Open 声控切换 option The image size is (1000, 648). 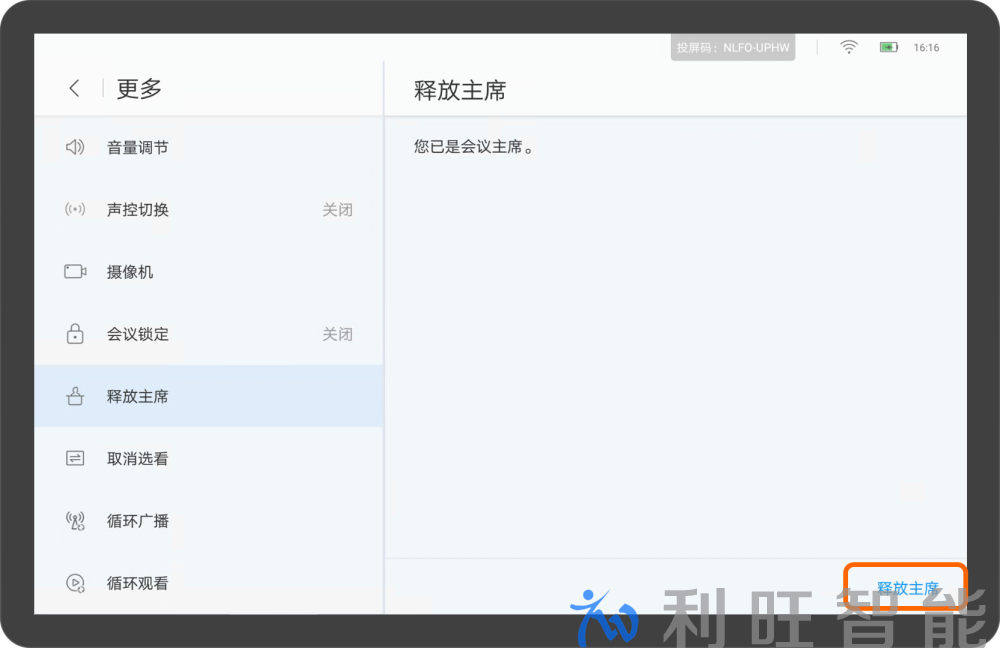click(x=209, y=209)
